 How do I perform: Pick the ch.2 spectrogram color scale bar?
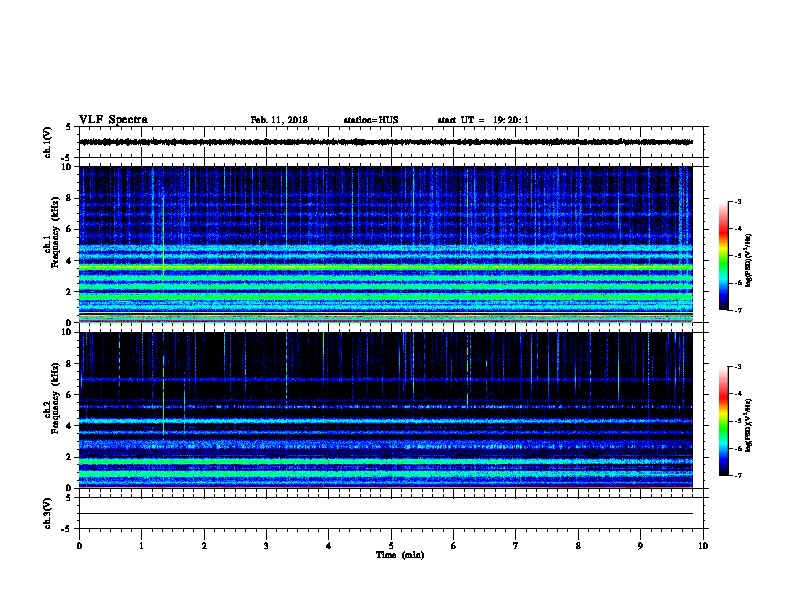[724, 421]
